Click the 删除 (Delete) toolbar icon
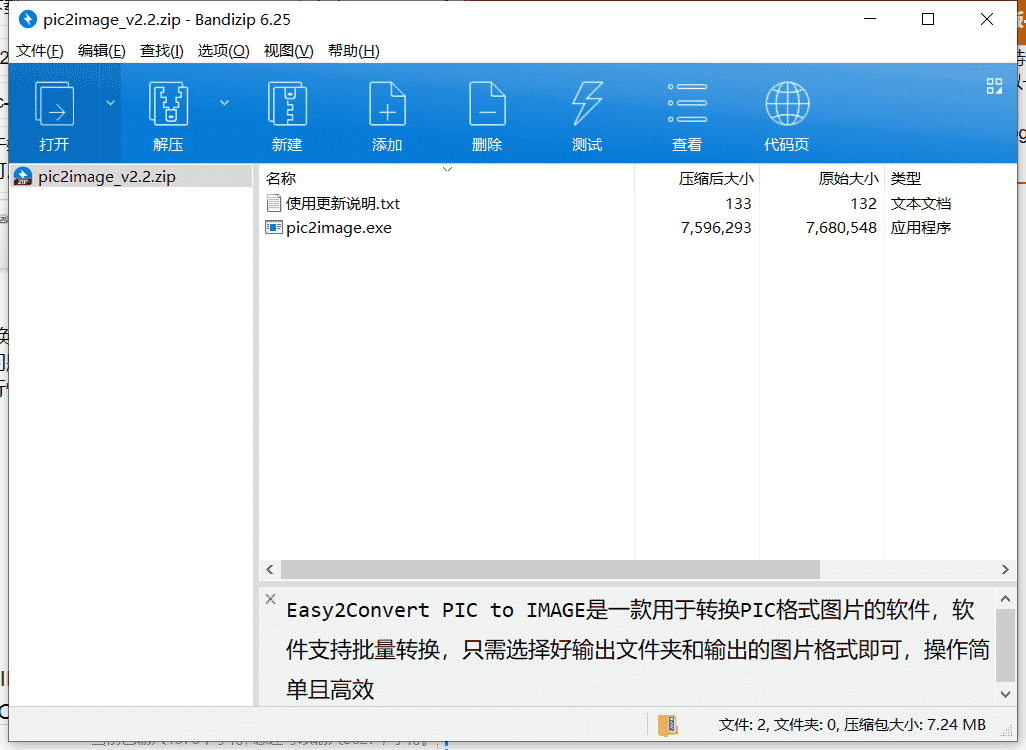1026x750 pixels. tap(487, 103)
